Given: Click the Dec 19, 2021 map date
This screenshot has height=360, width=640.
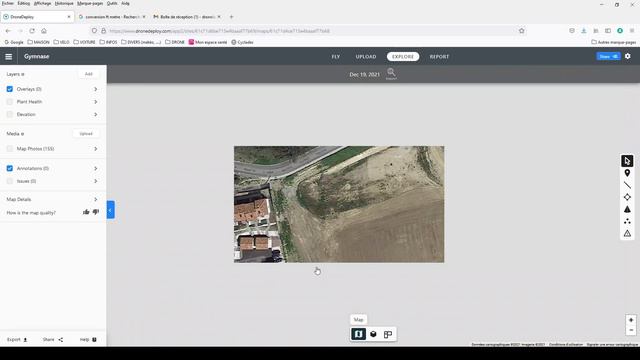Looking at the screenshot, I should coord(364,75).
